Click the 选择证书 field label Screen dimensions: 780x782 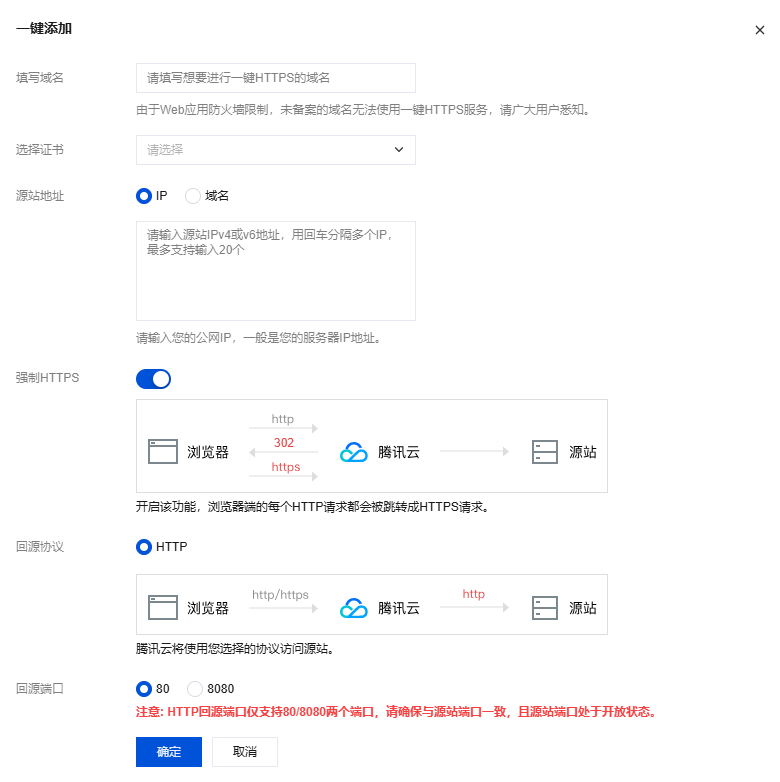(x=40, y=150)
